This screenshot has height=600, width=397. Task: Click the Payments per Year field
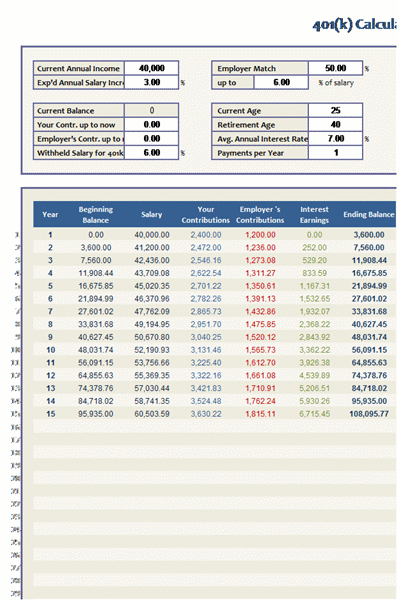pyautogui.click(x=335, y=153)
